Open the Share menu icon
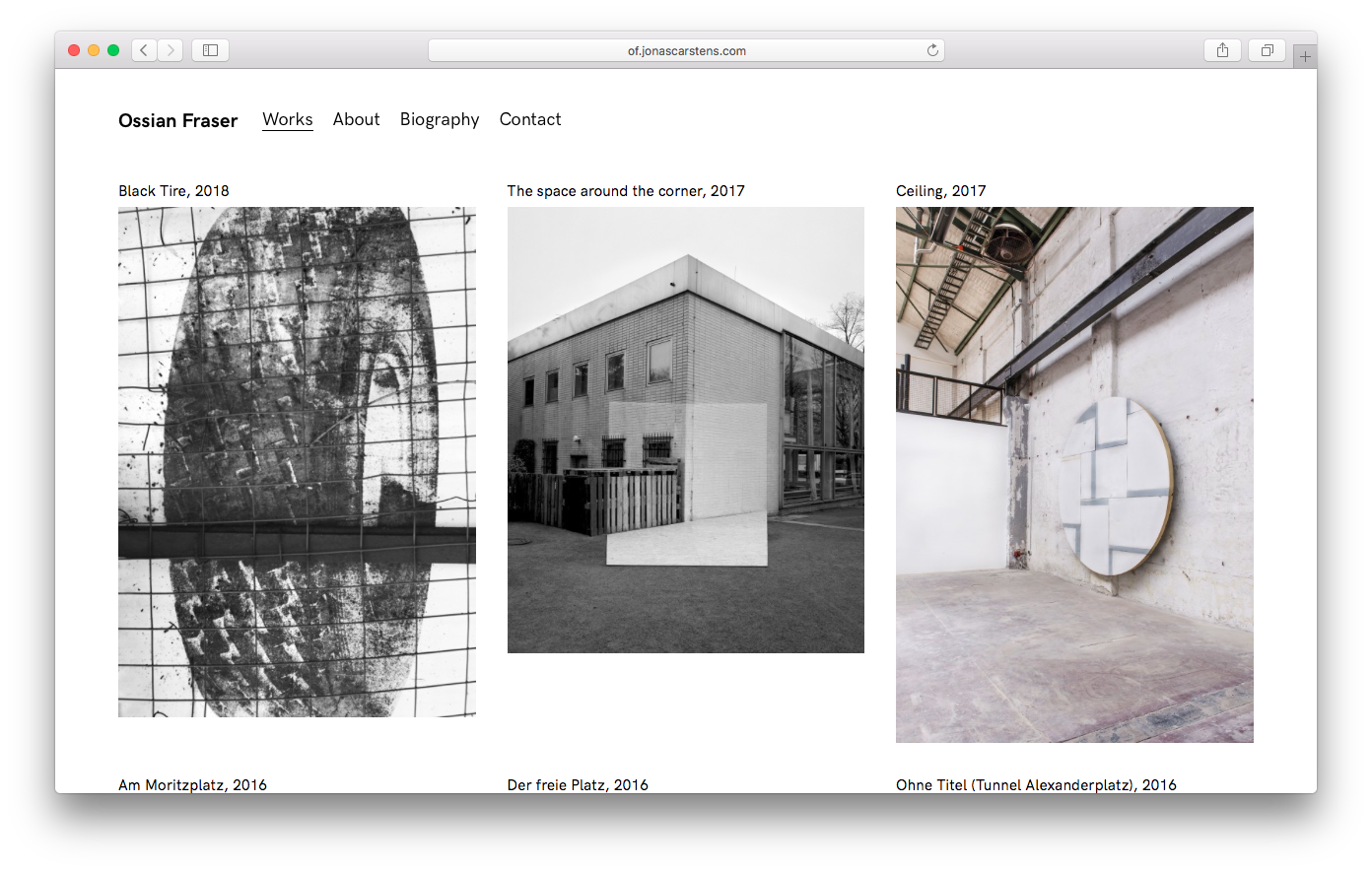Screen dimensions: 1372x872 click(x=1222, y=50)
